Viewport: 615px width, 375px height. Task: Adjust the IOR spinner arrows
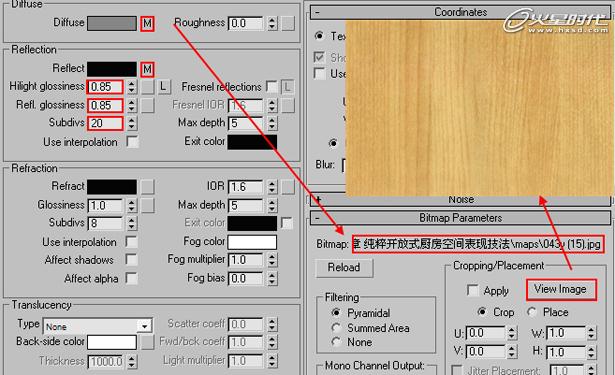(x=272, y=187)
